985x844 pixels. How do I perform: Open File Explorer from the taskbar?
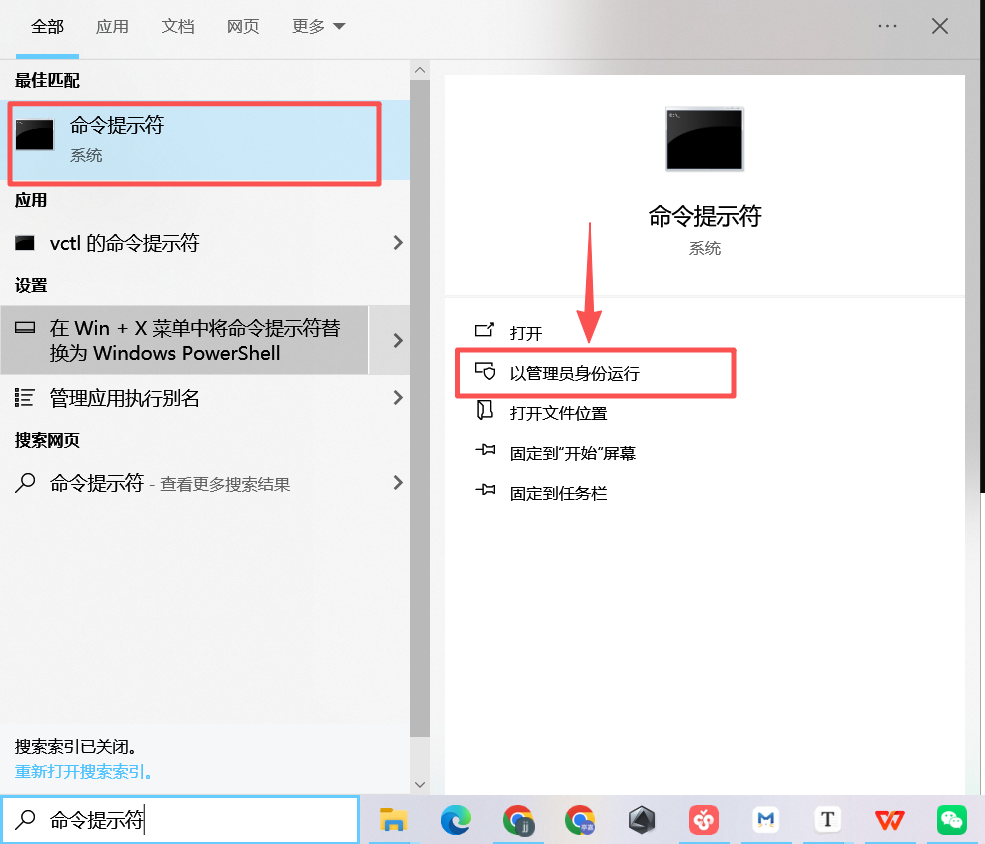click(393, 820)
